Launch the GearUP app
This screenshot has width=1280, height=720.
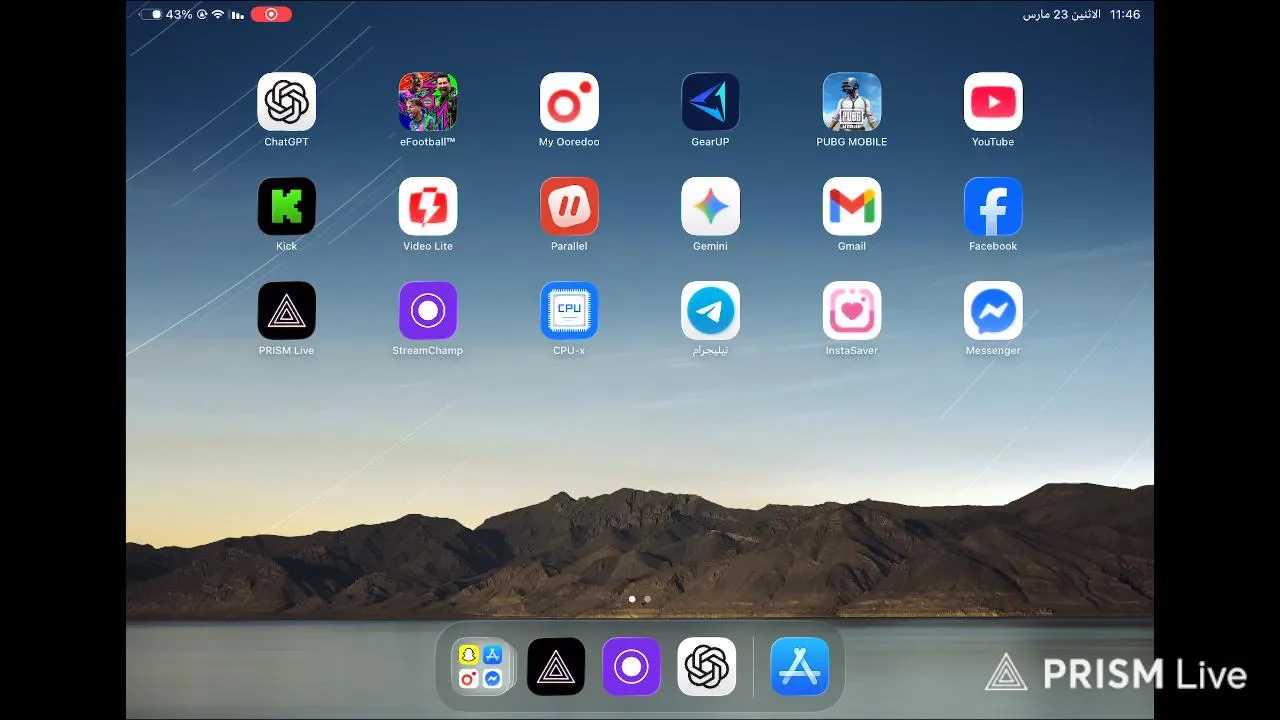click(x=710, y=102)
